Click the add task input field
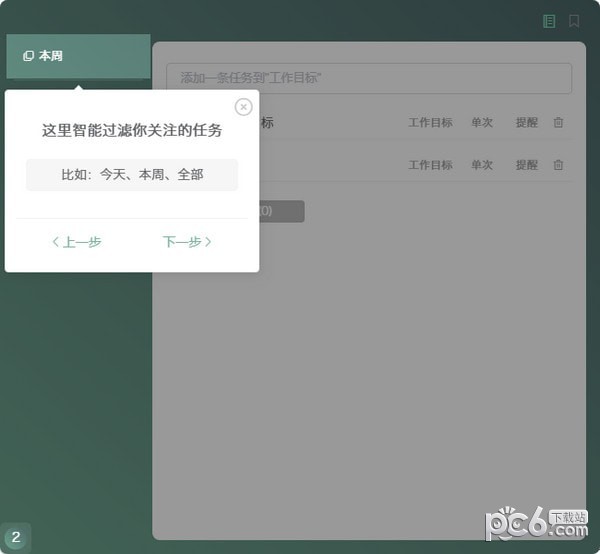The width and height of the screenshot is (600, 554). 368,78
